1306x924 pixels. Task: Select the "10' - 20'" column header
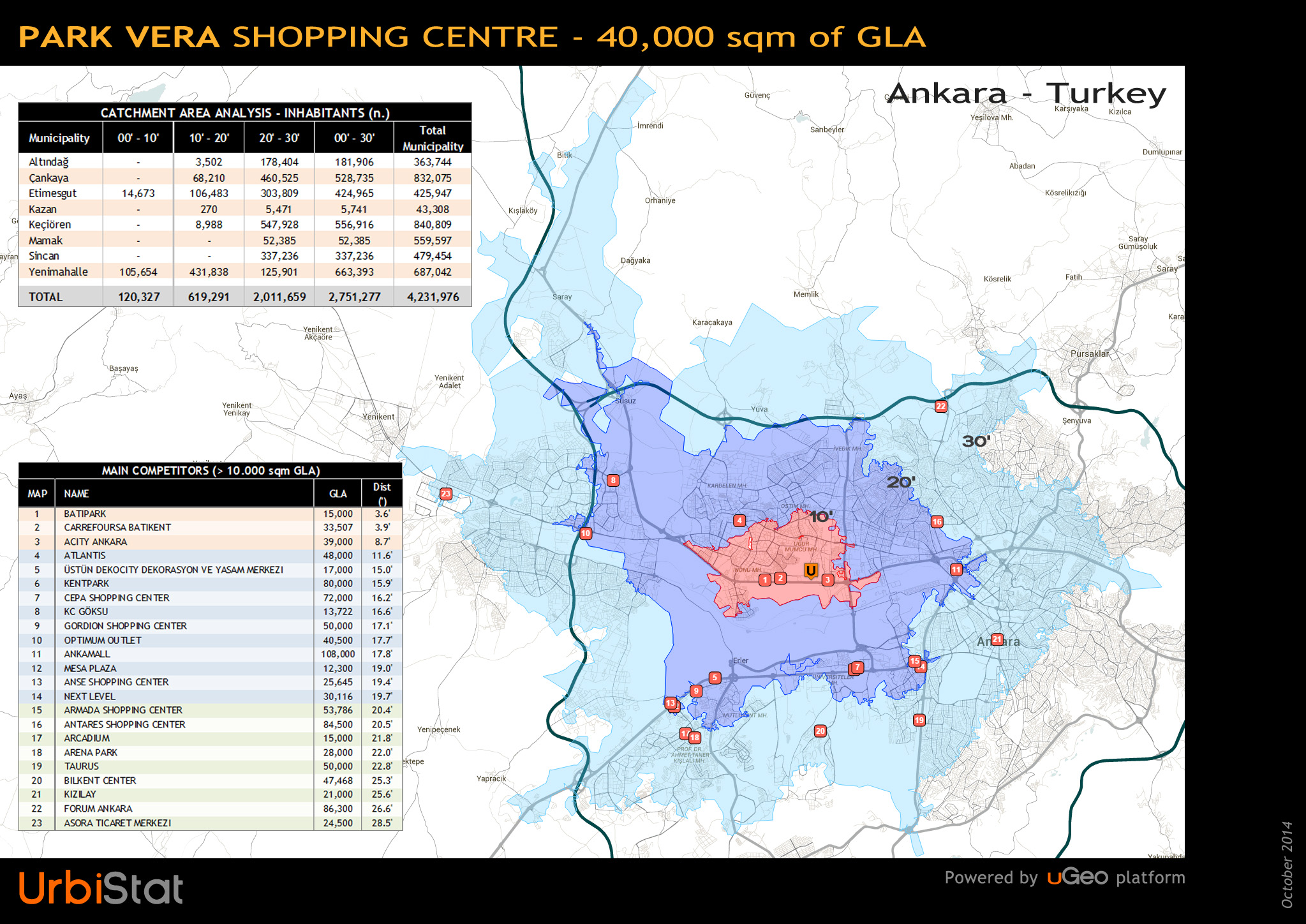pyautogui.click(x=209, y=138)
